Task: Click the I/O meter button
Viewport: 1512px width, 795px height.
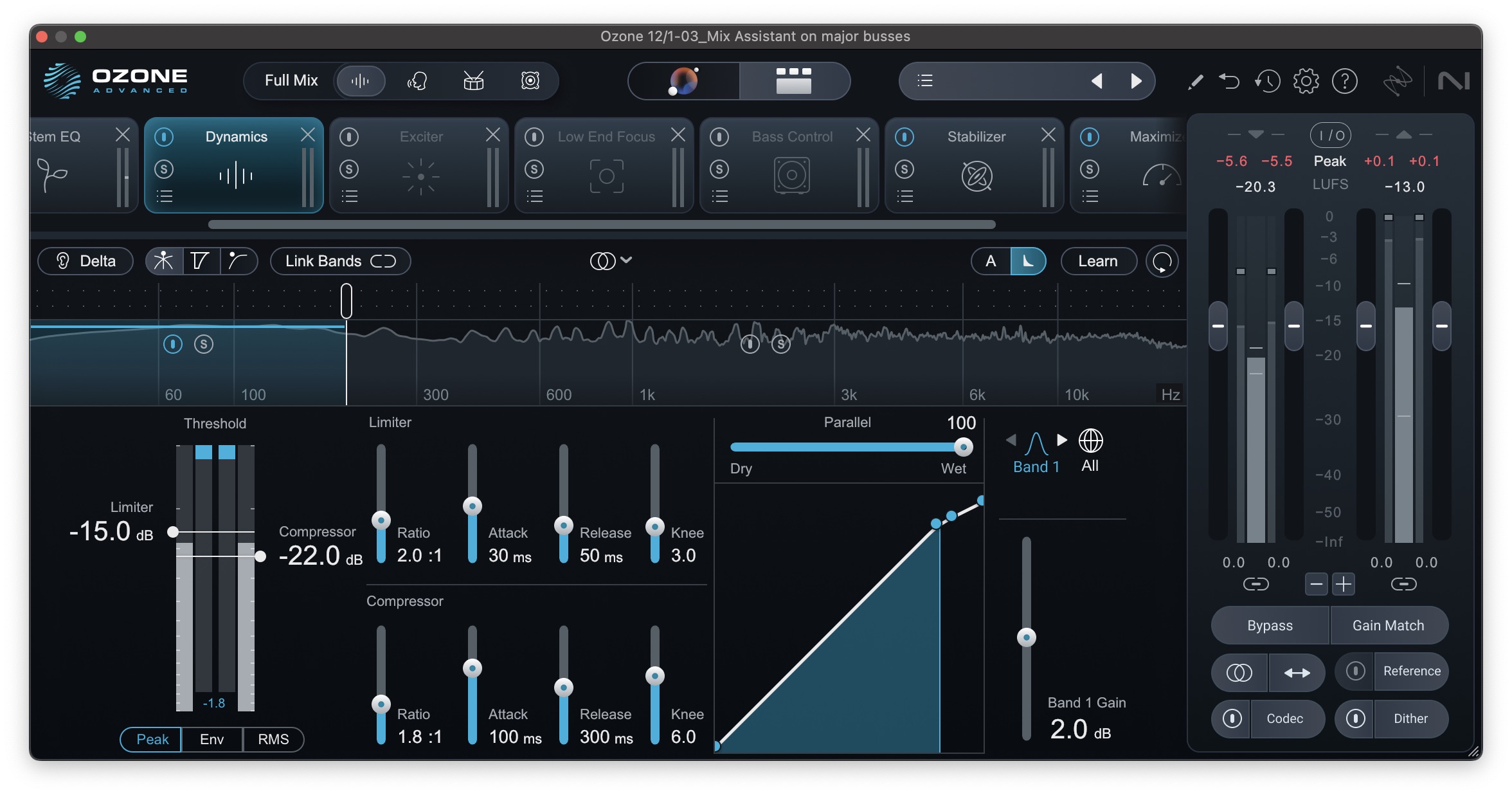Action: pyautogui.click(x=1330, y=135)
